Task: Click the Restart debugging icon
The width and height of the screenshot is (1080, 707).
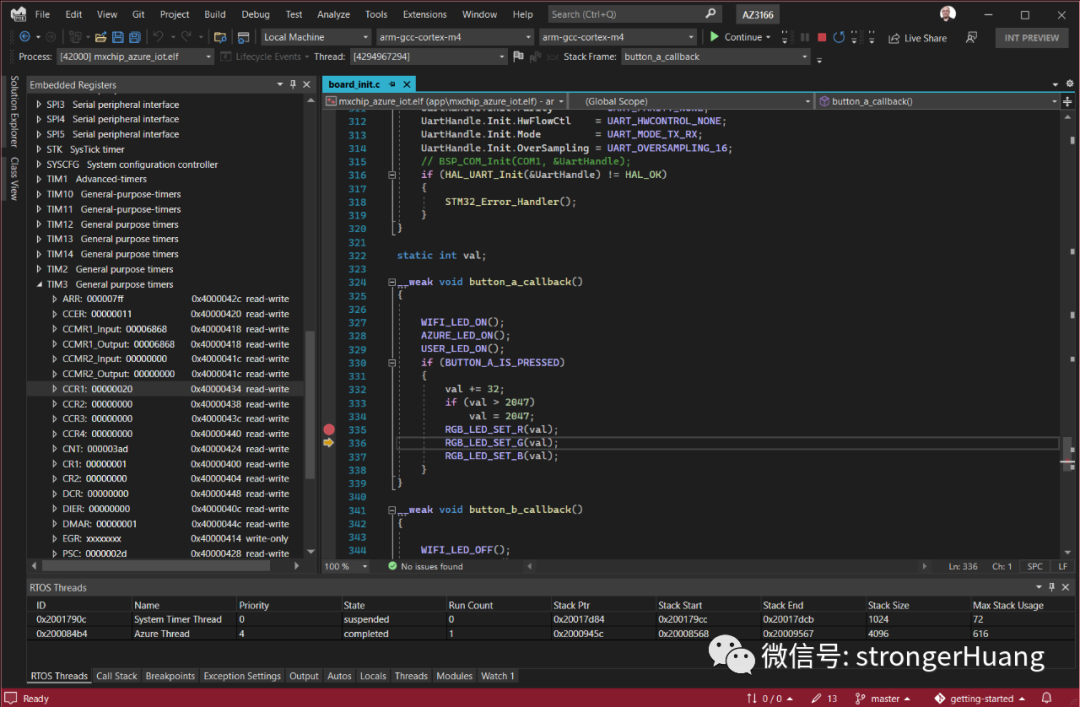Action: click(x=838, y=37)
